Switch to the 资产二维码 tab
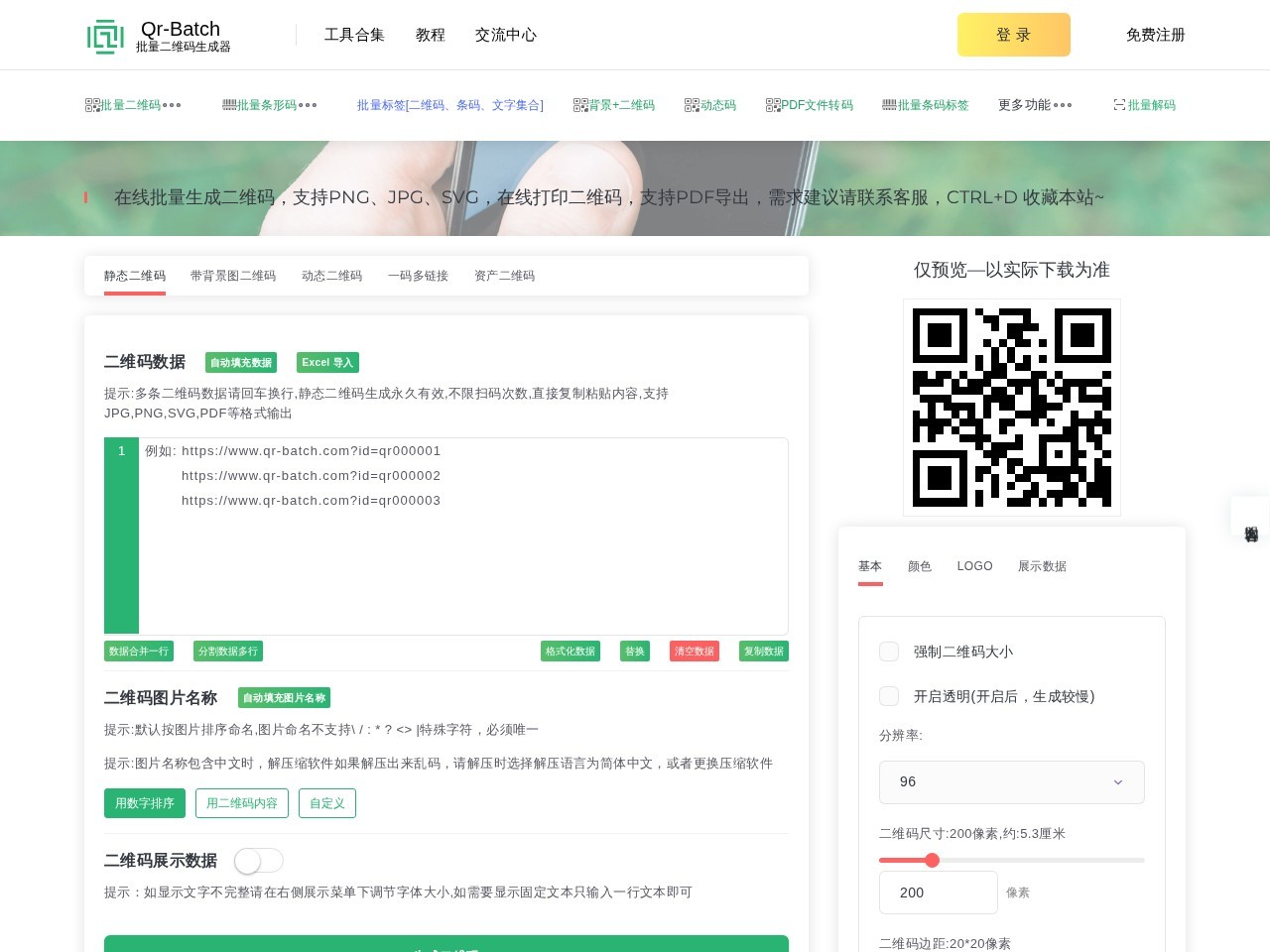The height and width of the screenshot is (952, 1270). [x=504, y=276]
